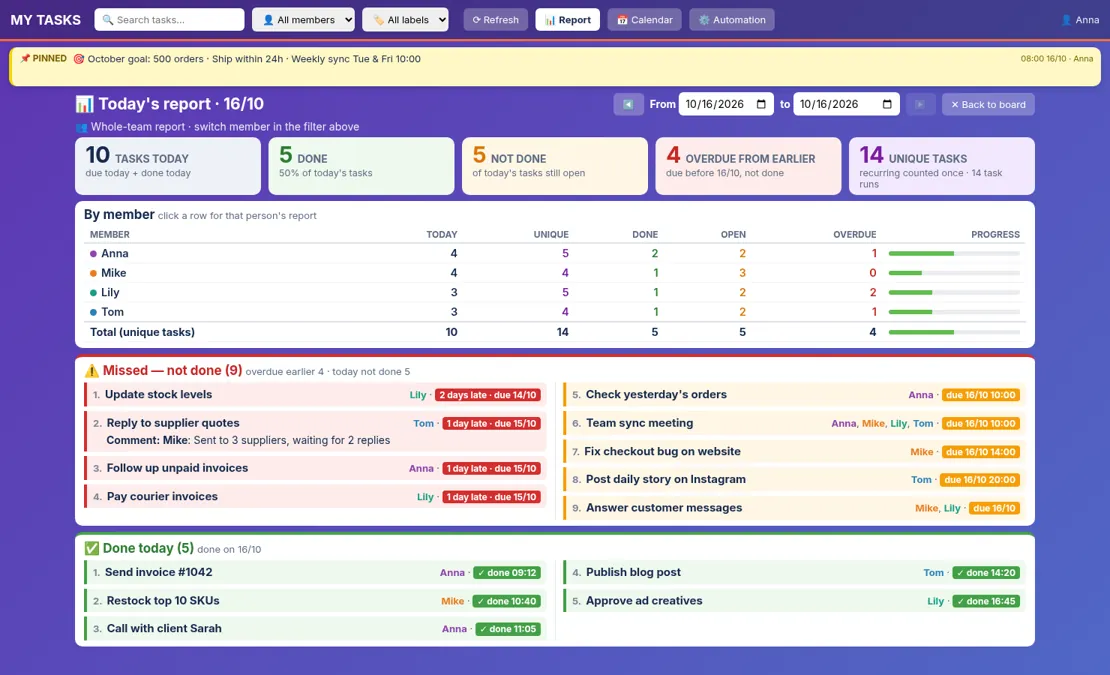Screen dimensions: 1110x675
Task: Click the Refresh button
Action: click(x=496, y=20)
